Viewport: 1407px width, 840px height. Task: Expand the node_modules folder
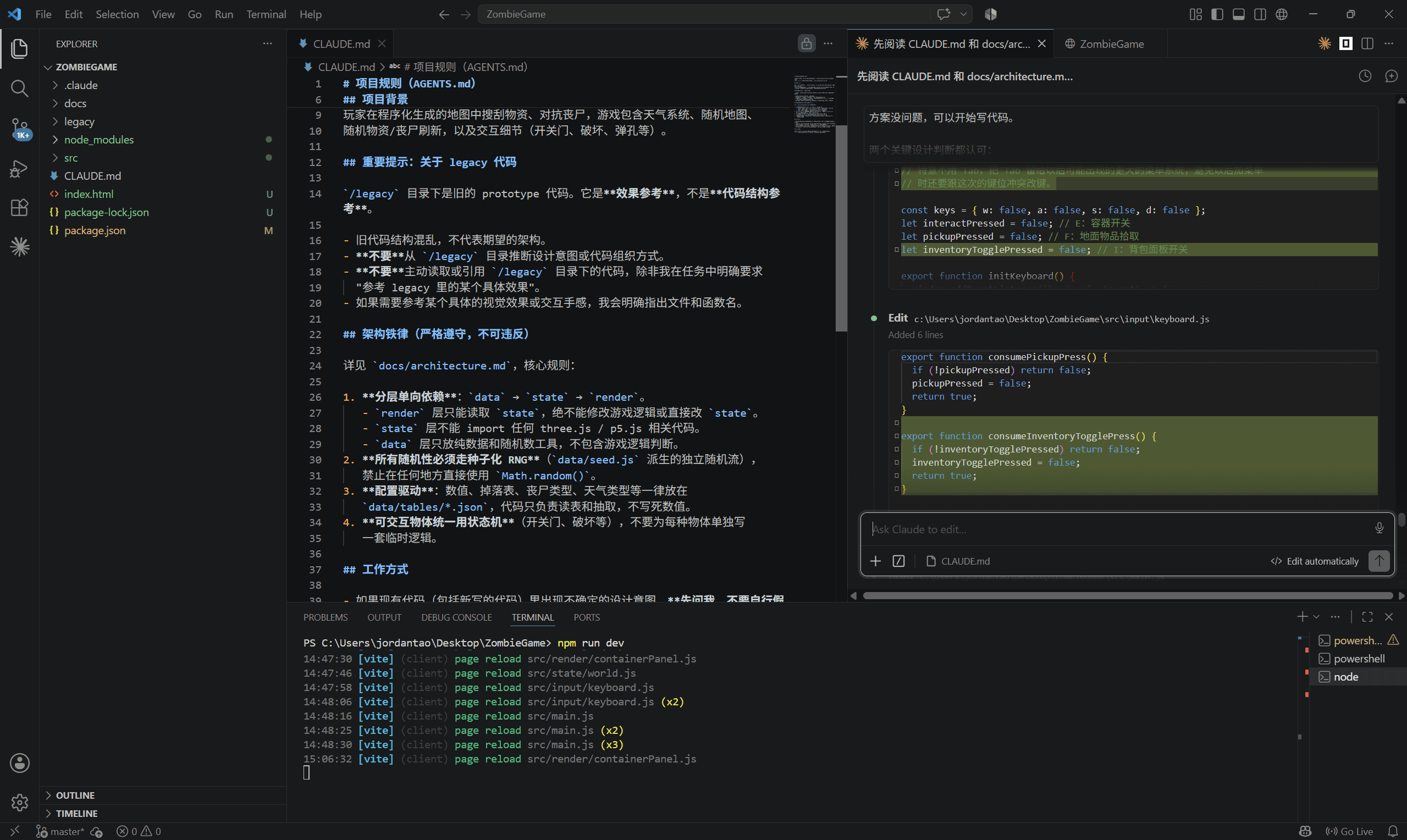(163, 139)
